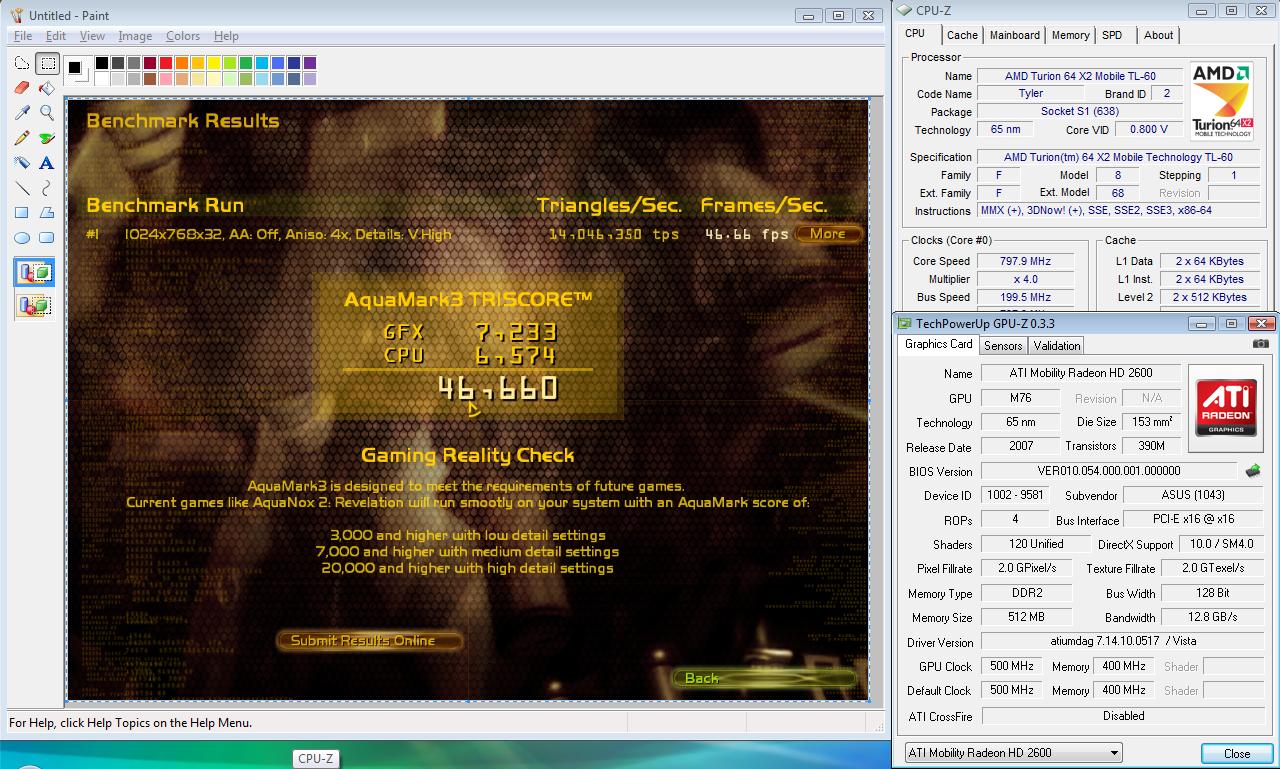Image resolution: width=1280 pixels, height=769 pixels.
Task: Set opaque selection background option
Action: (34, 272)
